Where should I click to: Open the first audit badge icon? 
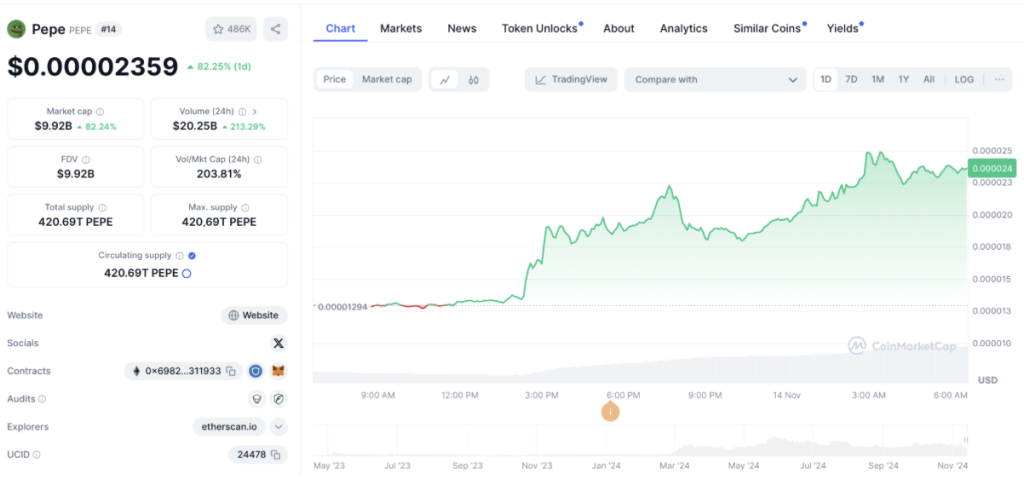point(256,398)
